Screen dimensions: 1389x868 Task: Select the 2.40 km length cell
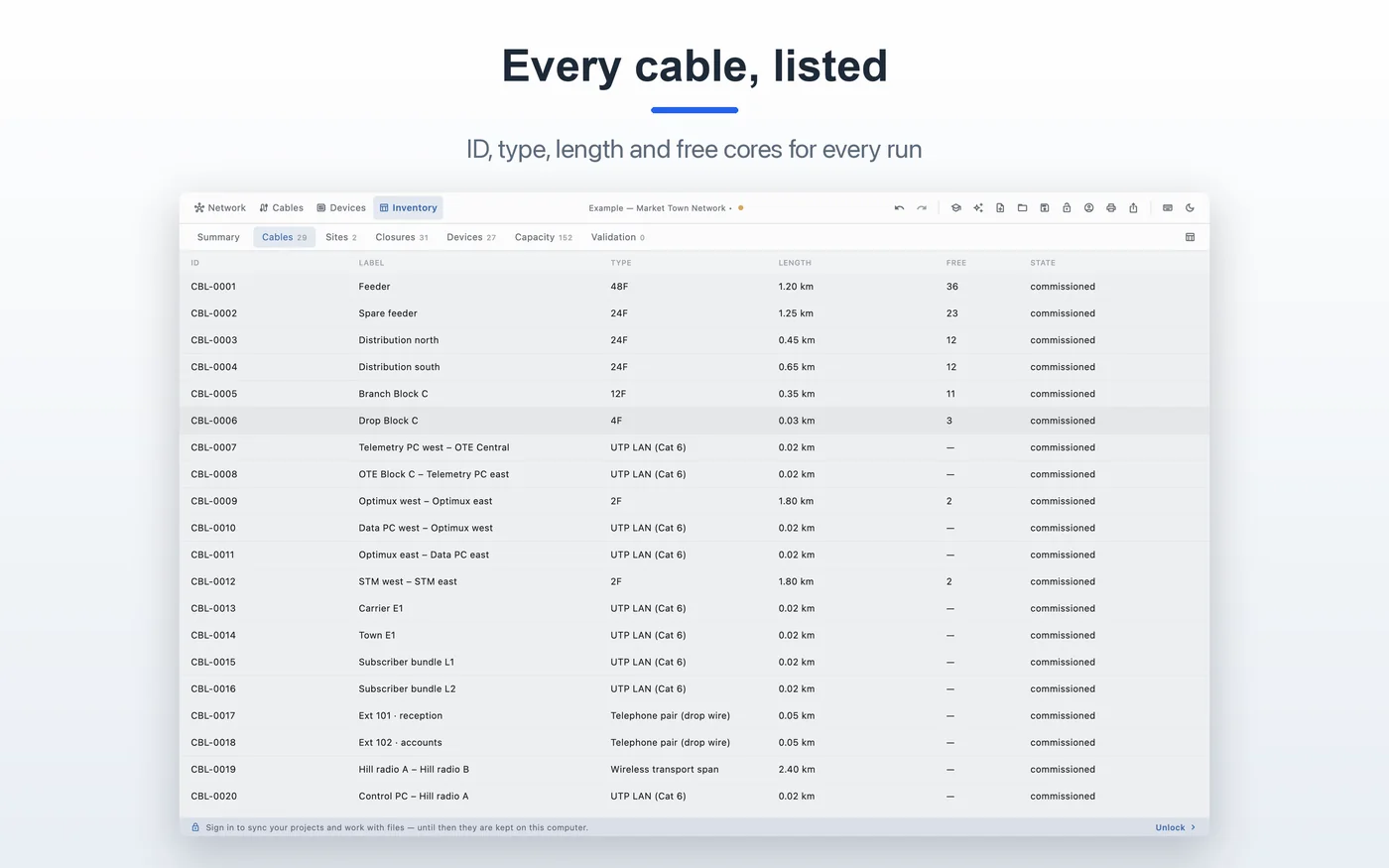(x=796, y=770)
